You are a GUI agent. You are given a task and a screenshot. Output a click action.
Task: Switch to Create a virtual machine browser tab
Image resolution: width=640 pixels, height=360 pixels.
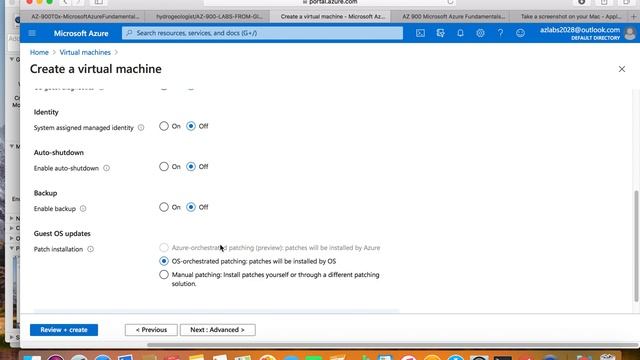tap(333, 17)
